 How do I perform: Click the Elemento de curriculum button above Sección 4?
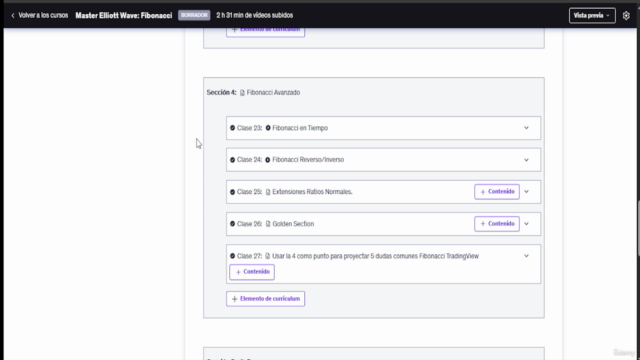(265, 32)
